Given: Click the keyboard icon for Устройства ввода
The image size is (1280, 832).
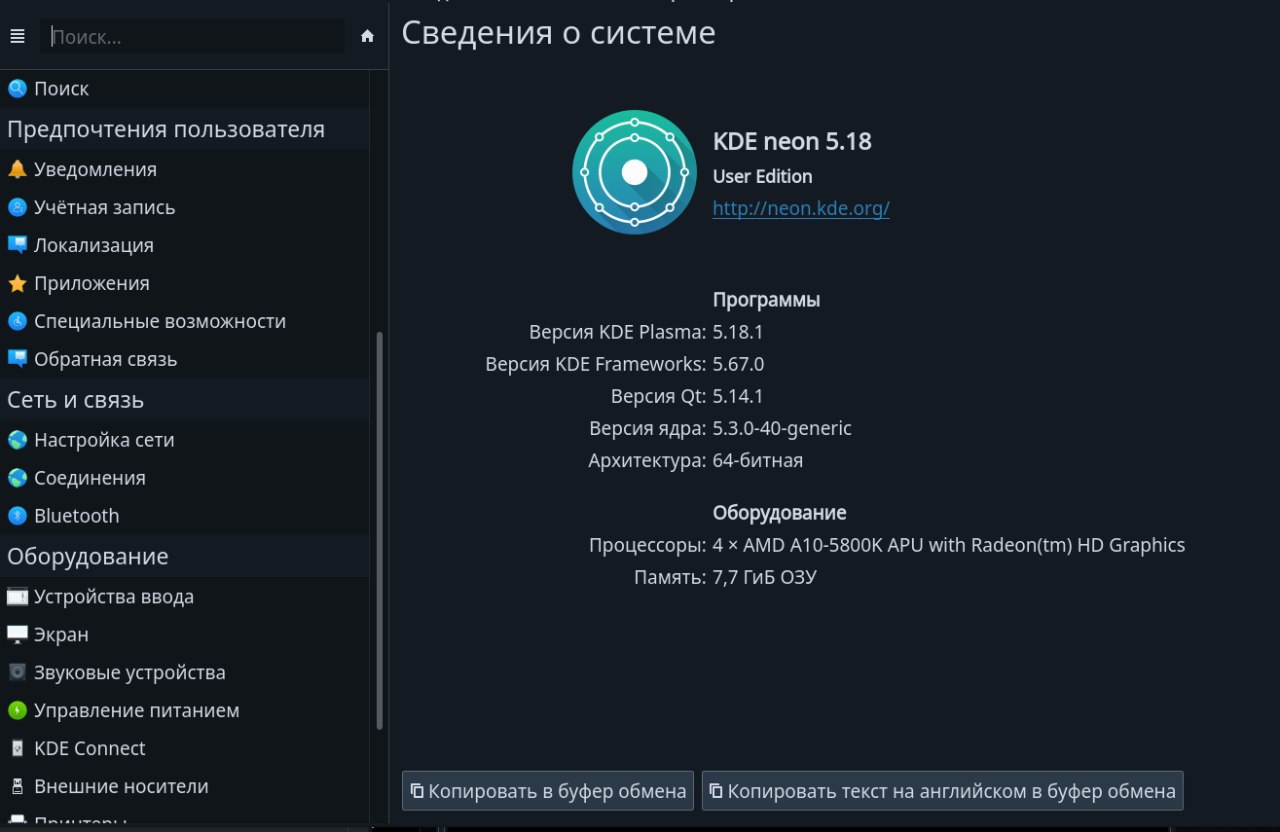Looking at the screenshot, I should coord(17,597).
